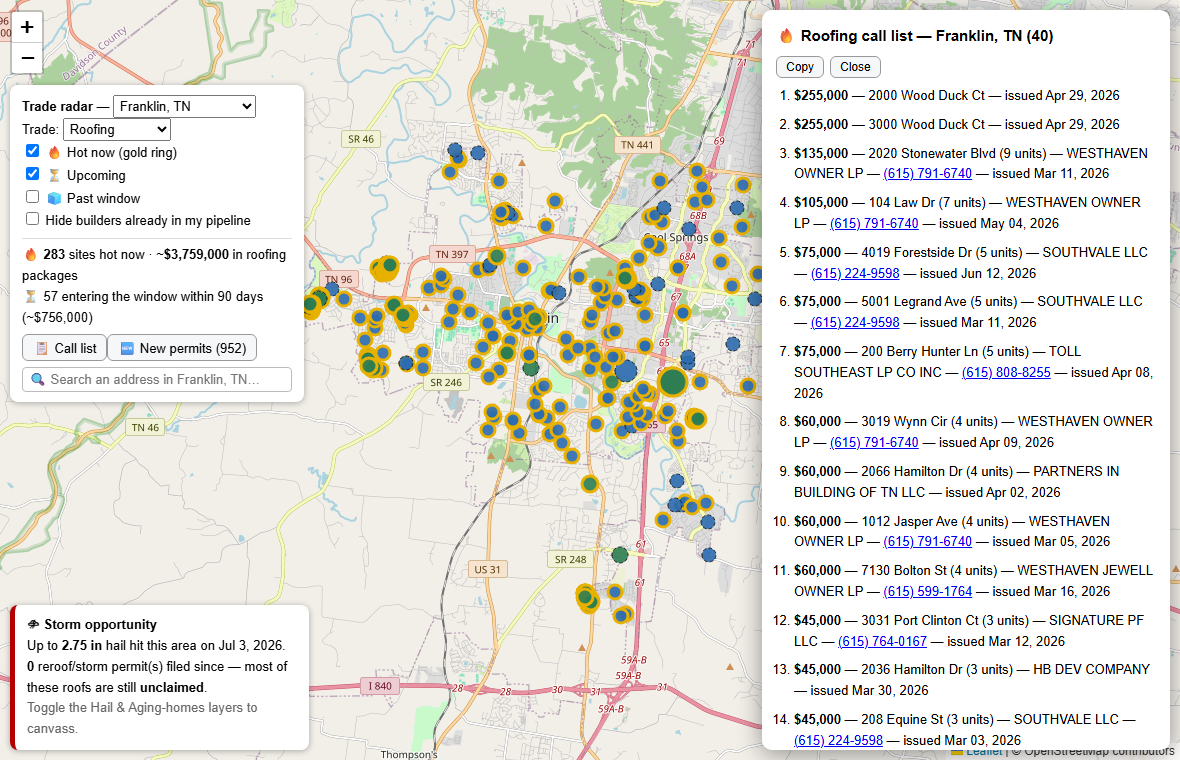Copy the roofing call list
Viewport: 1180px width, 760px height.
800,67
